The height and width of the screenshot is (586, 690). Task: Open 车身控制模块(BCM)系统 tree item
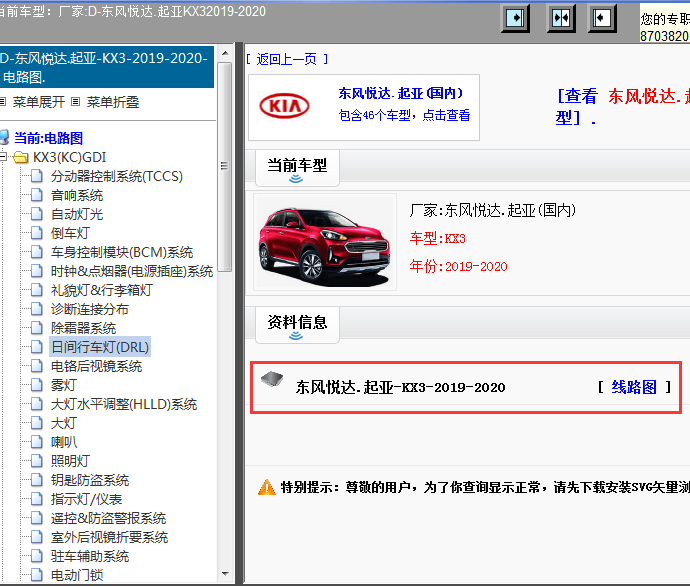point(122,252)
